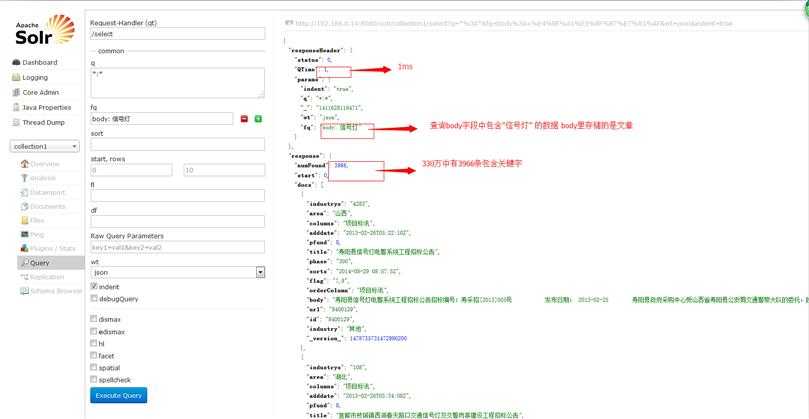Tick the edismax option

point(94,331)
